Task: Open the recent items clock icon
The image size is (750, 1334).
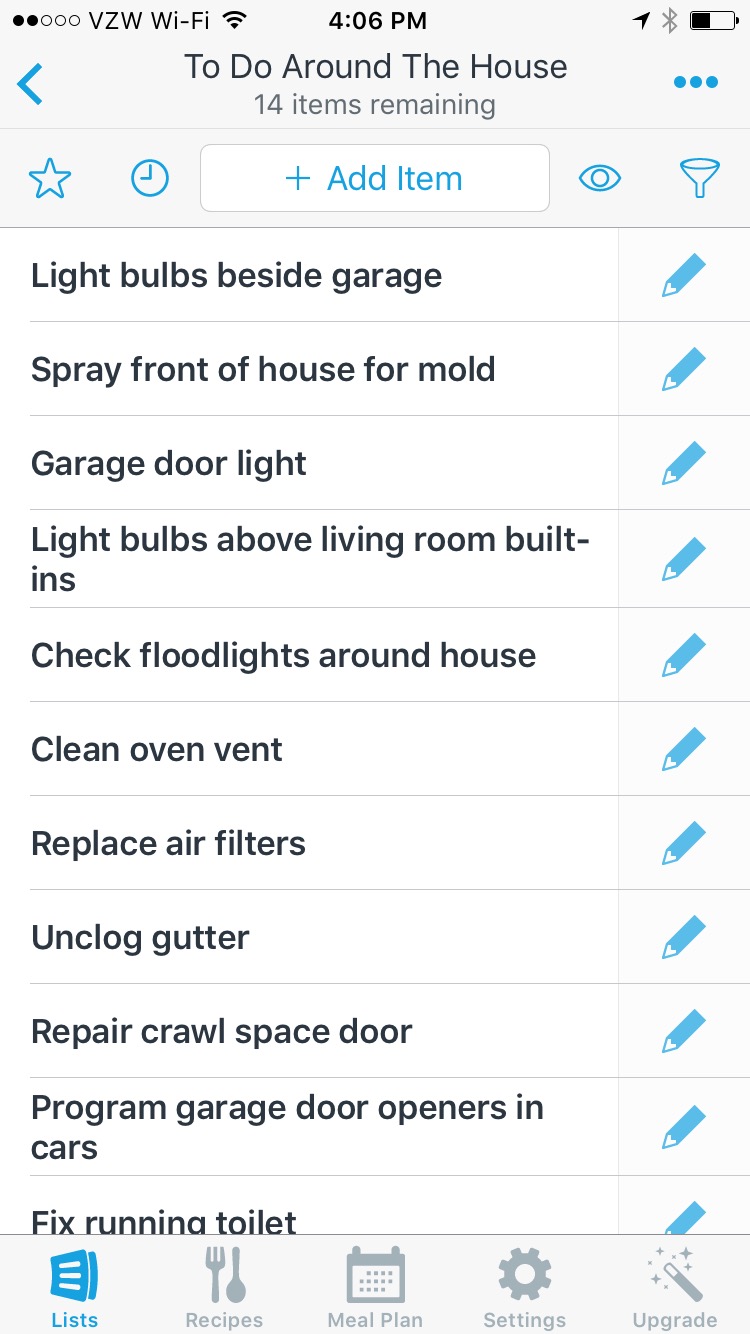Action: point(150,179)
